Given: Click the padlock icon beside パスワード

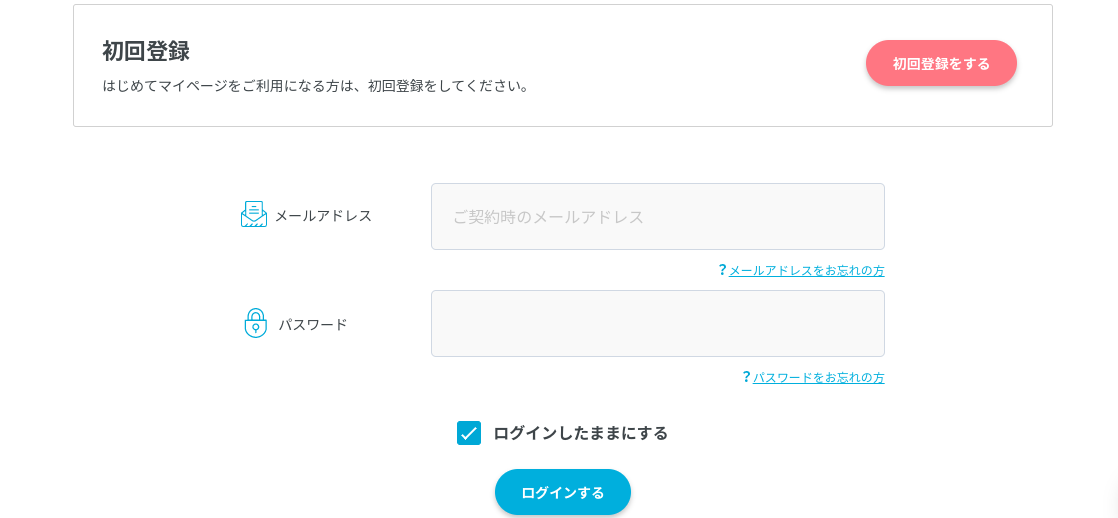Looking at the screenshot, I should [255, 323].
